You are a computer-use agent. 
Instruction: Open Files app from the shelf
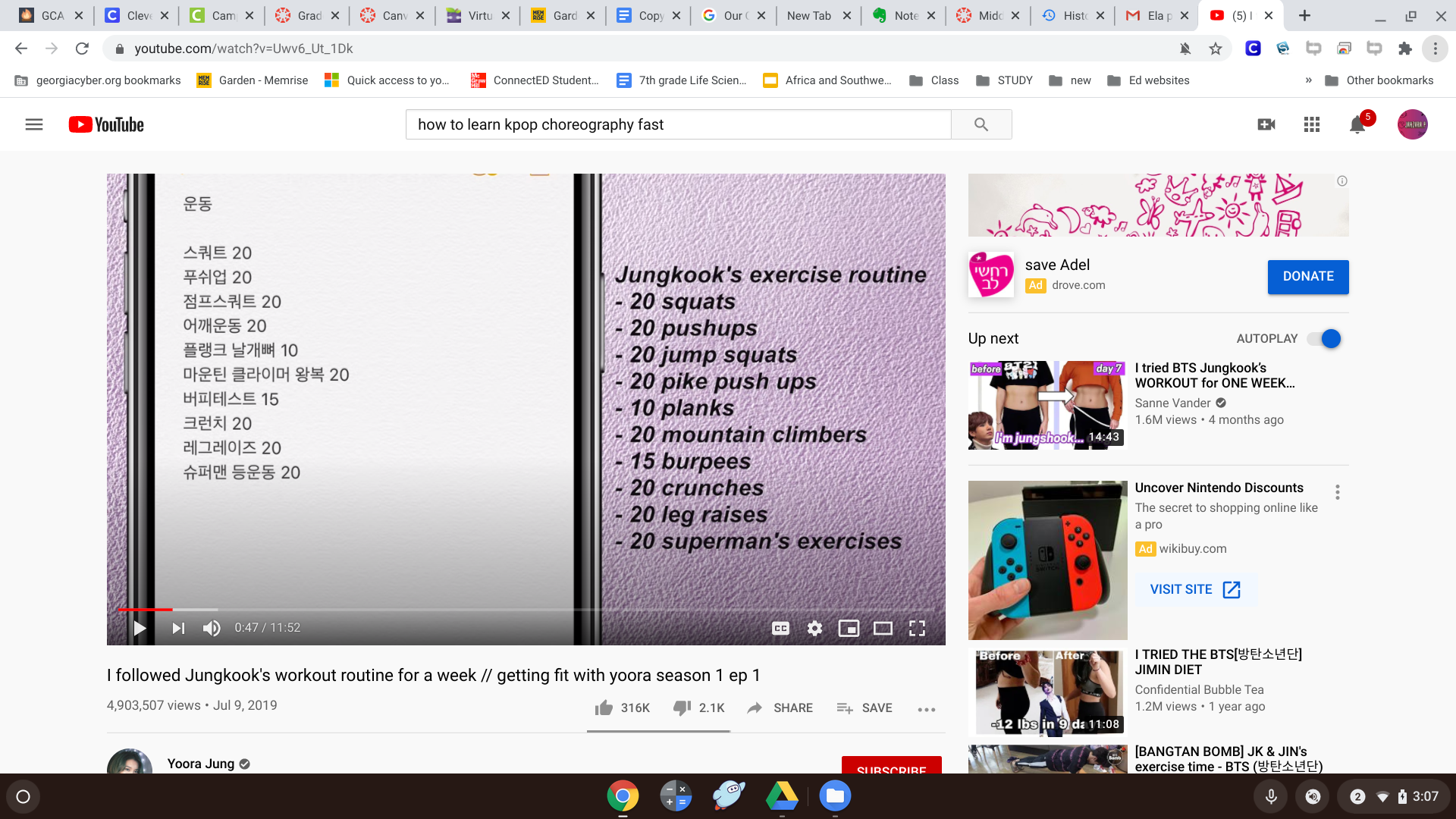pos(835,796)
